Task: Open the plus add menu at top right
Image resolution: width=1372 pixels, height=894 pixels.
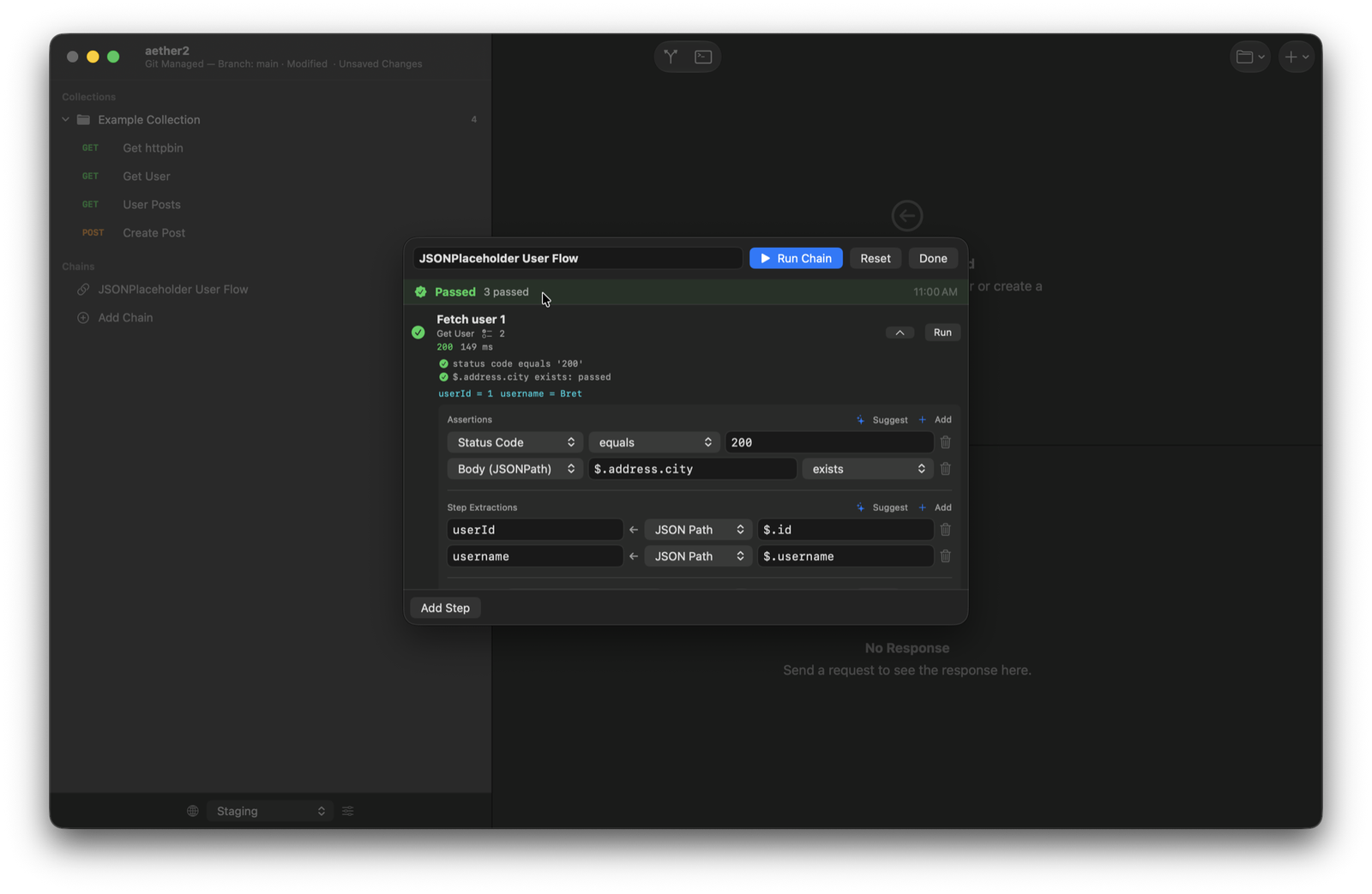Action: (x=1296, y=57)
